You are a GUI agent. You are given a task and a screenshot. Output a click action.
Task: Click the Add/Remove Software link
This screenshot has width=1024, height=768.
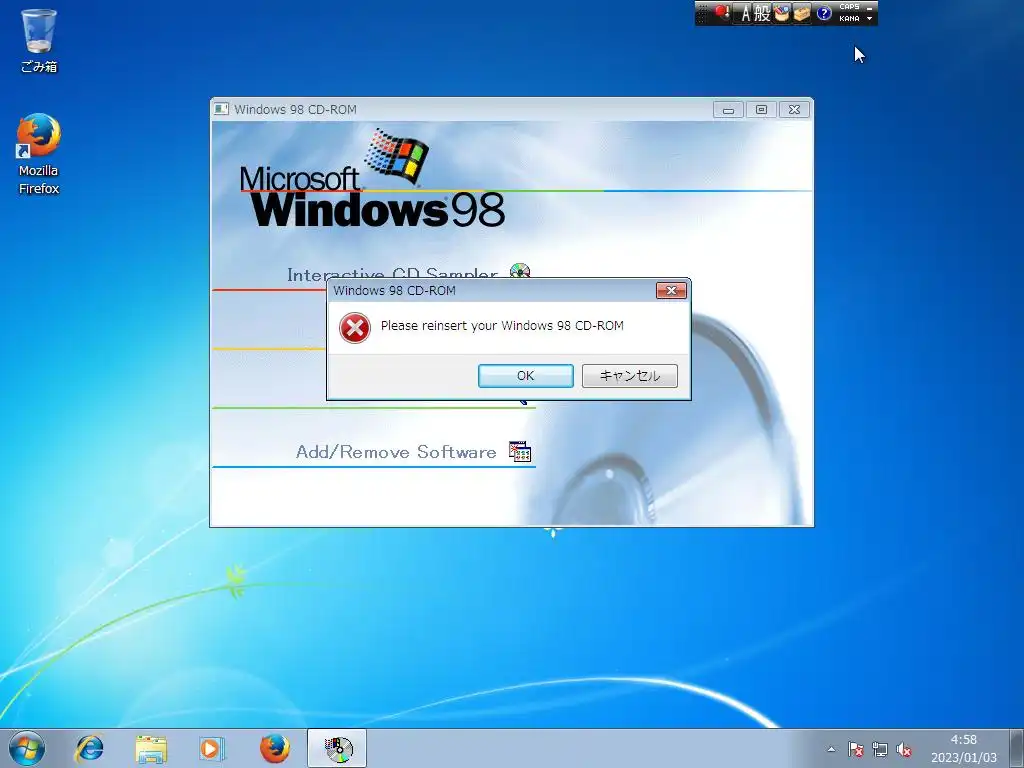[x=396, y=452]
